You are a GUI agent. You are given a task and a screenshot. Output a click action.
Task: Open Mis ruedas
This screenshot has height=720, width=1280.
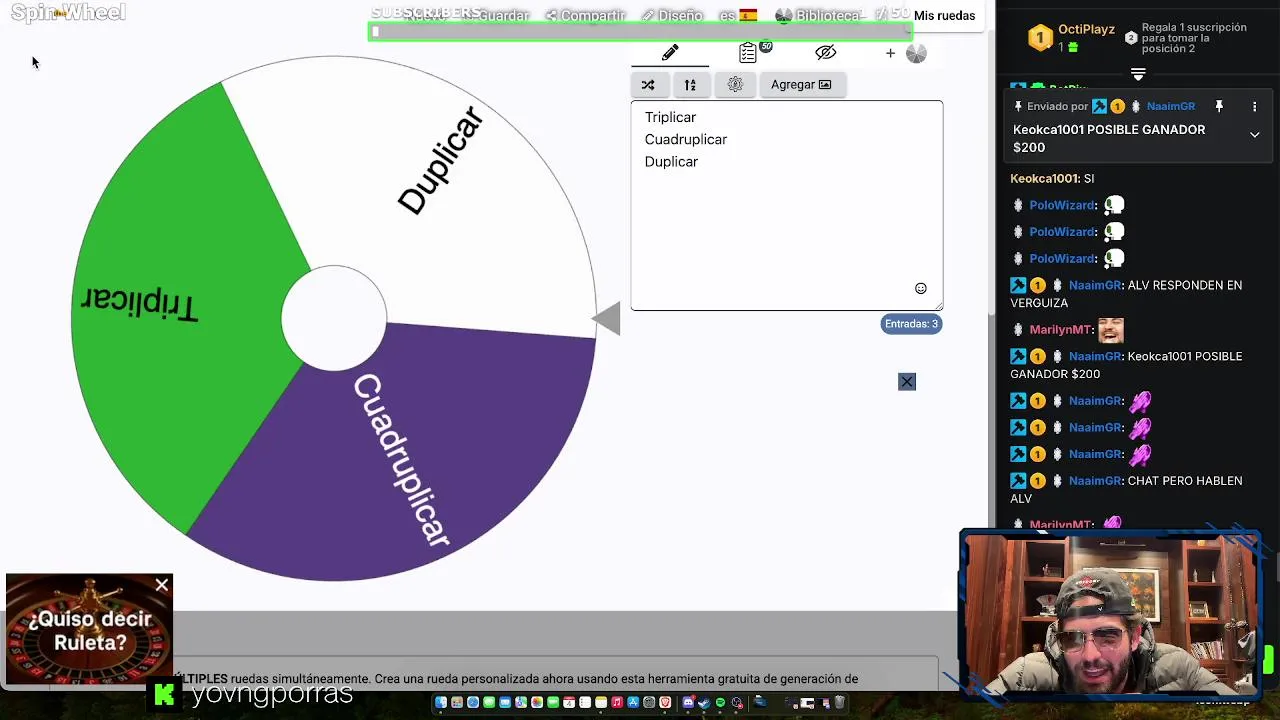(944, 16)
